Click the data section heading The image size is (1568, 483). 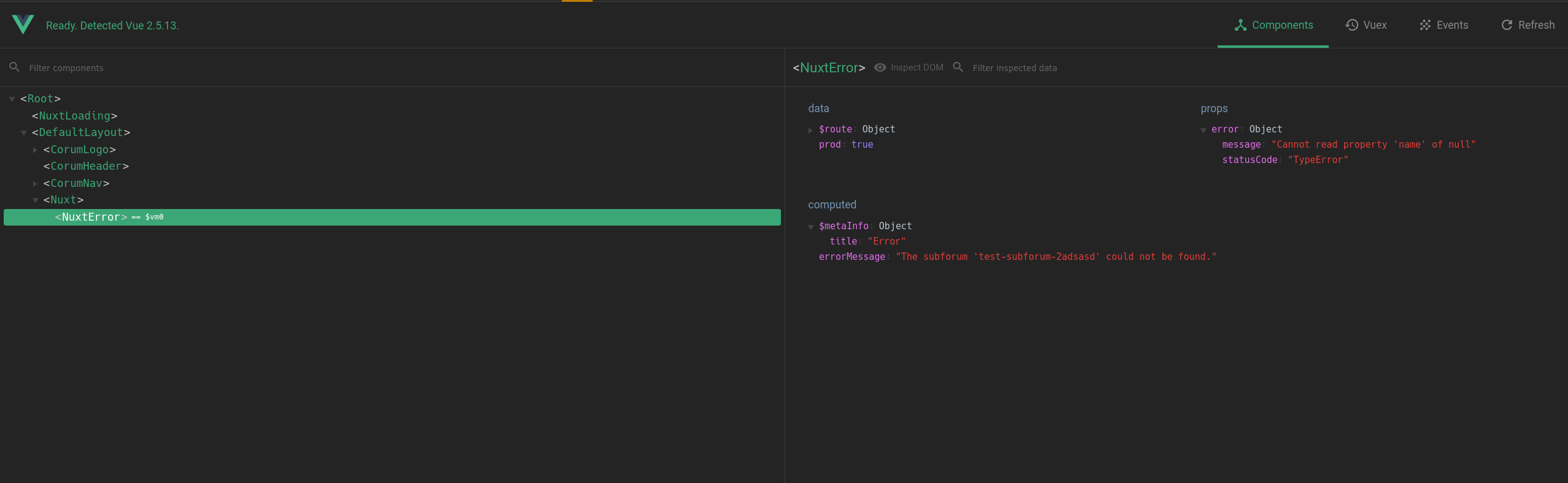(x=818, y=108)
